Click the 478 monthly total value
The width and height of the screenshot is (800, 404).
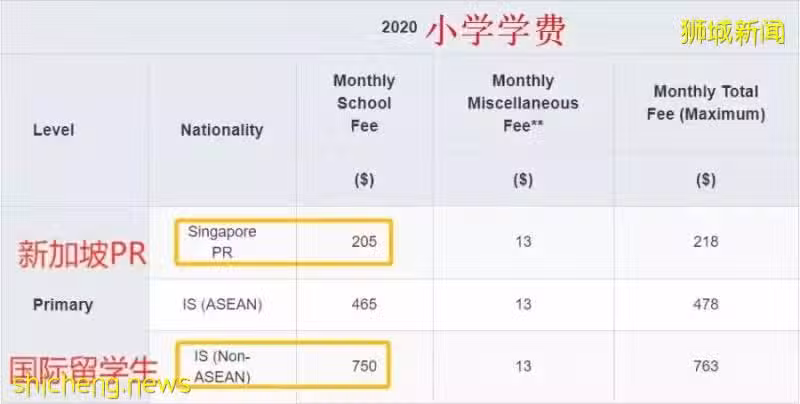[x=706, y=305]
